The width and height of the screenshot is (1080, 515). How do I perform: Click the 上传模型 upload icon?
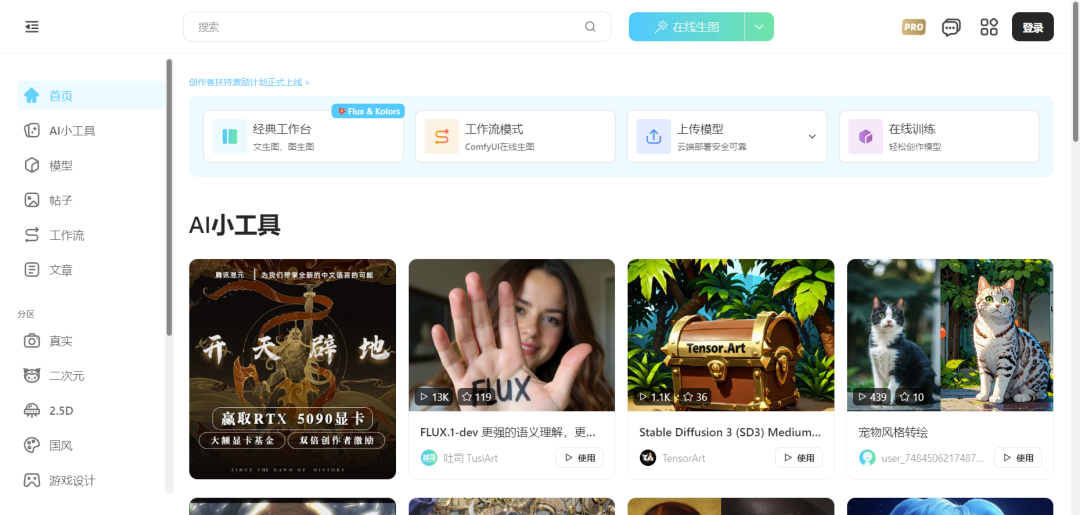[x=654, y=136]
